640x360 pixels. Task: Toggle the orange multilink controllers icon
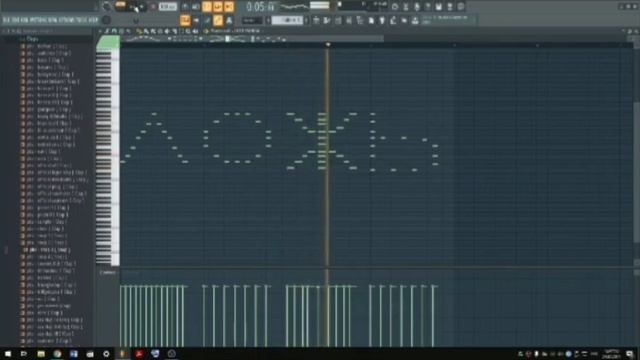[218, 20]
